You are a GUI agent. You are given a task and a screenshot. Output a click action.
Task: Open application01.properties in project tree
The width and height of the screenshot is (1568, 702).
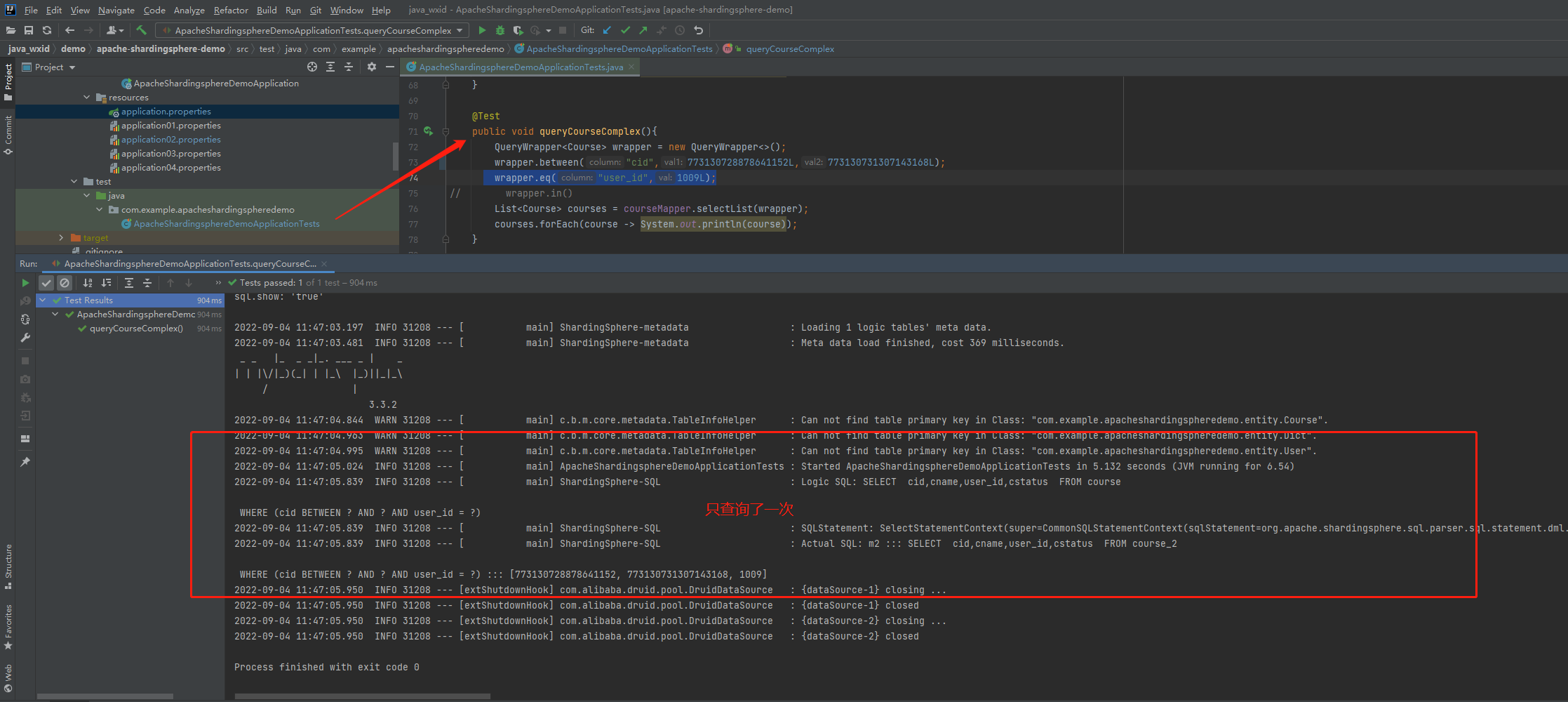point(170,126)
